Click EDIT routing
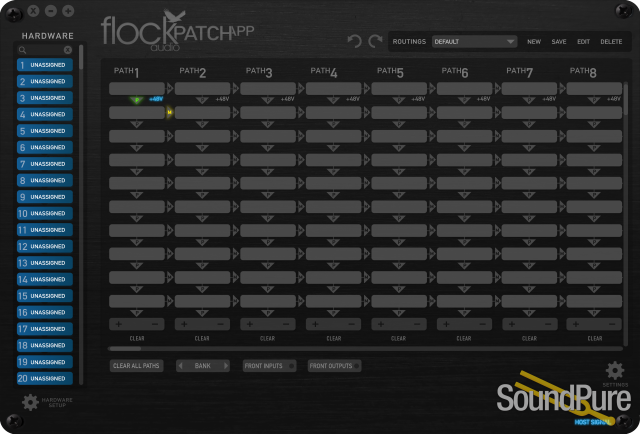This screenshot has height=434, width=640. tap(583, 42)
